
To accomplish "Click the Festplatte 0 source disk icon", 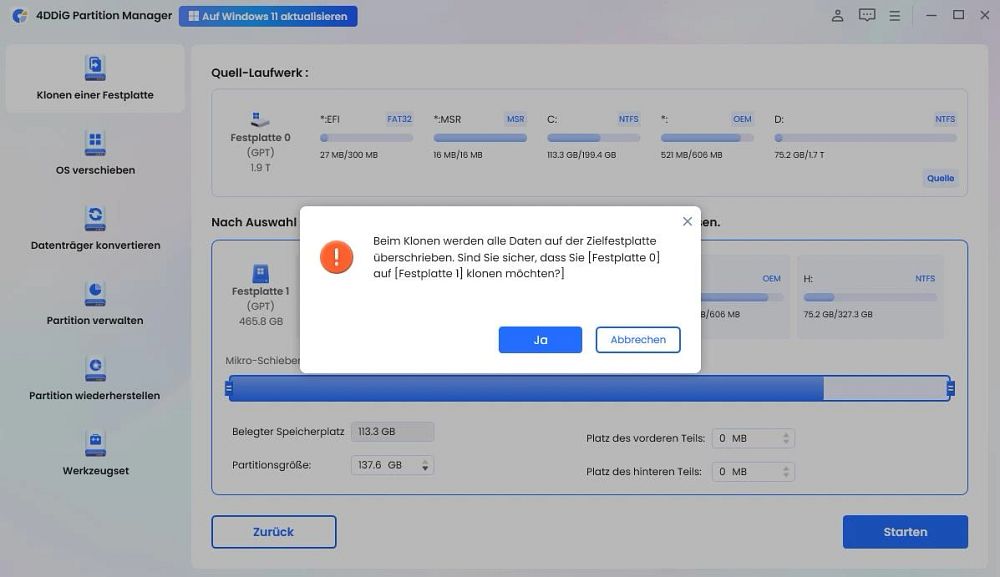I will pos(260,119).
